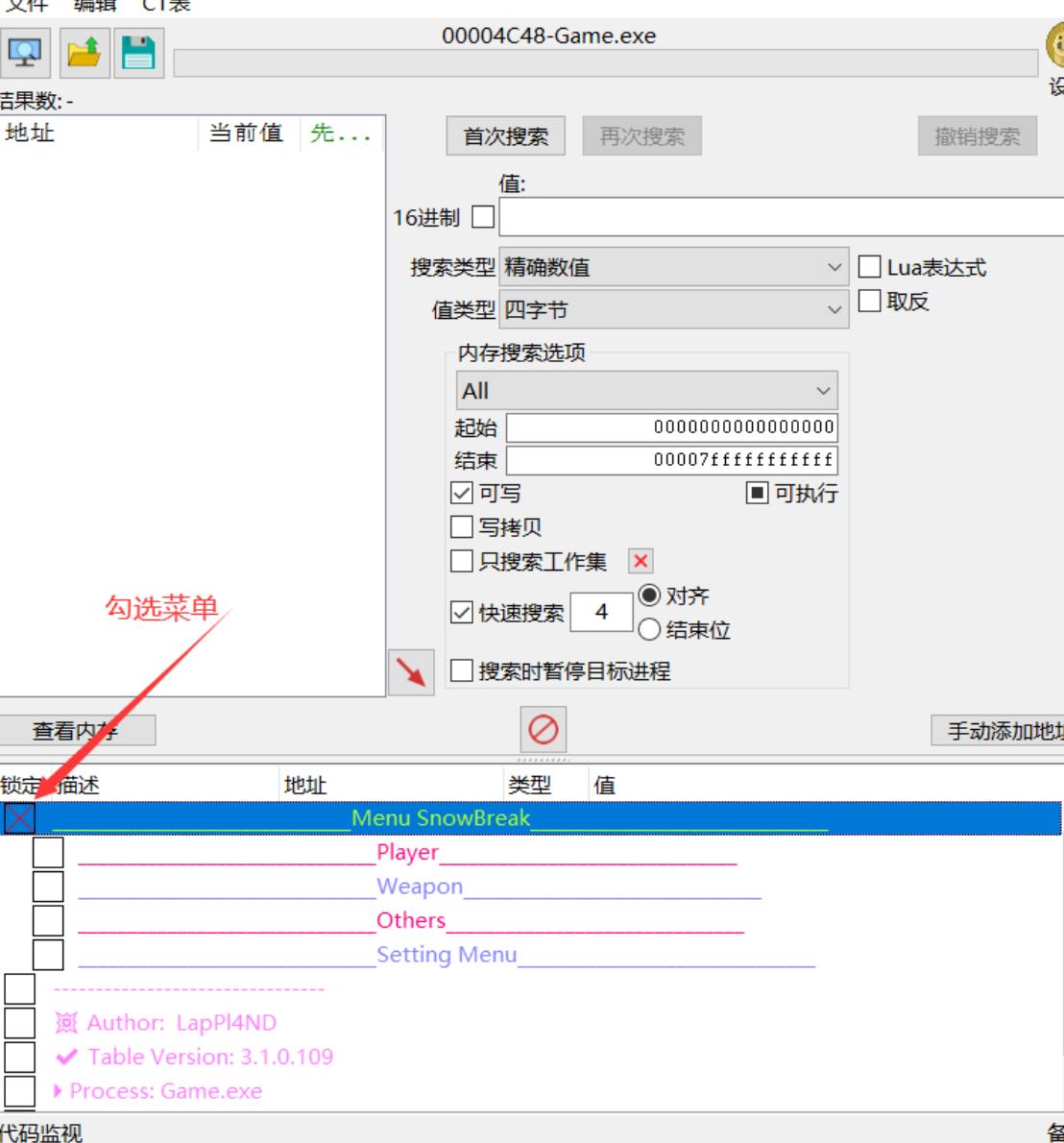The width and height of the screenshot is (1064, 1143).
Task: Enable 搜索时暂停目标进程 checkbox
Action: point(461,669)
